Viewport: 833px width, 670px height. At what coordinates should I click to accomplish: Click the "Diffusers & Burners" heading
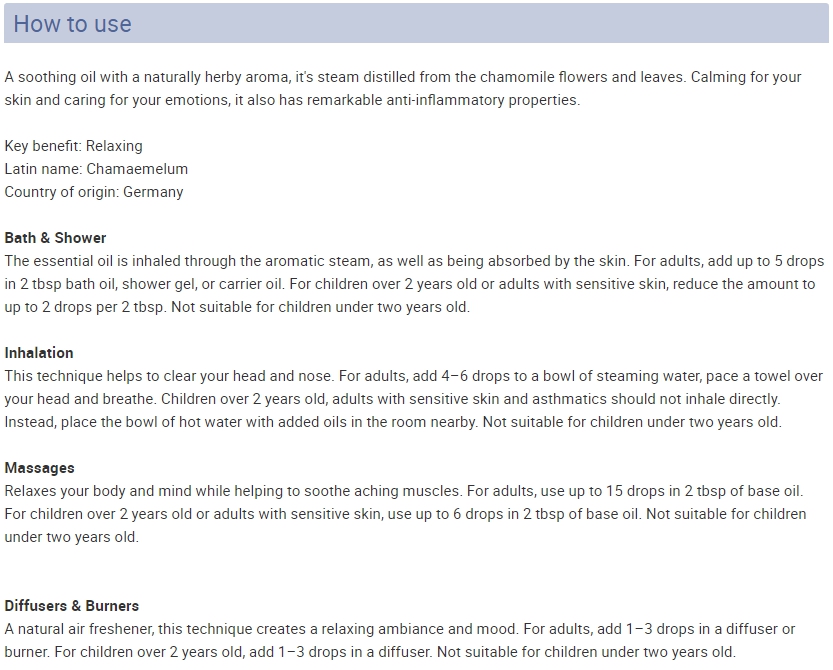coord(71,606)
